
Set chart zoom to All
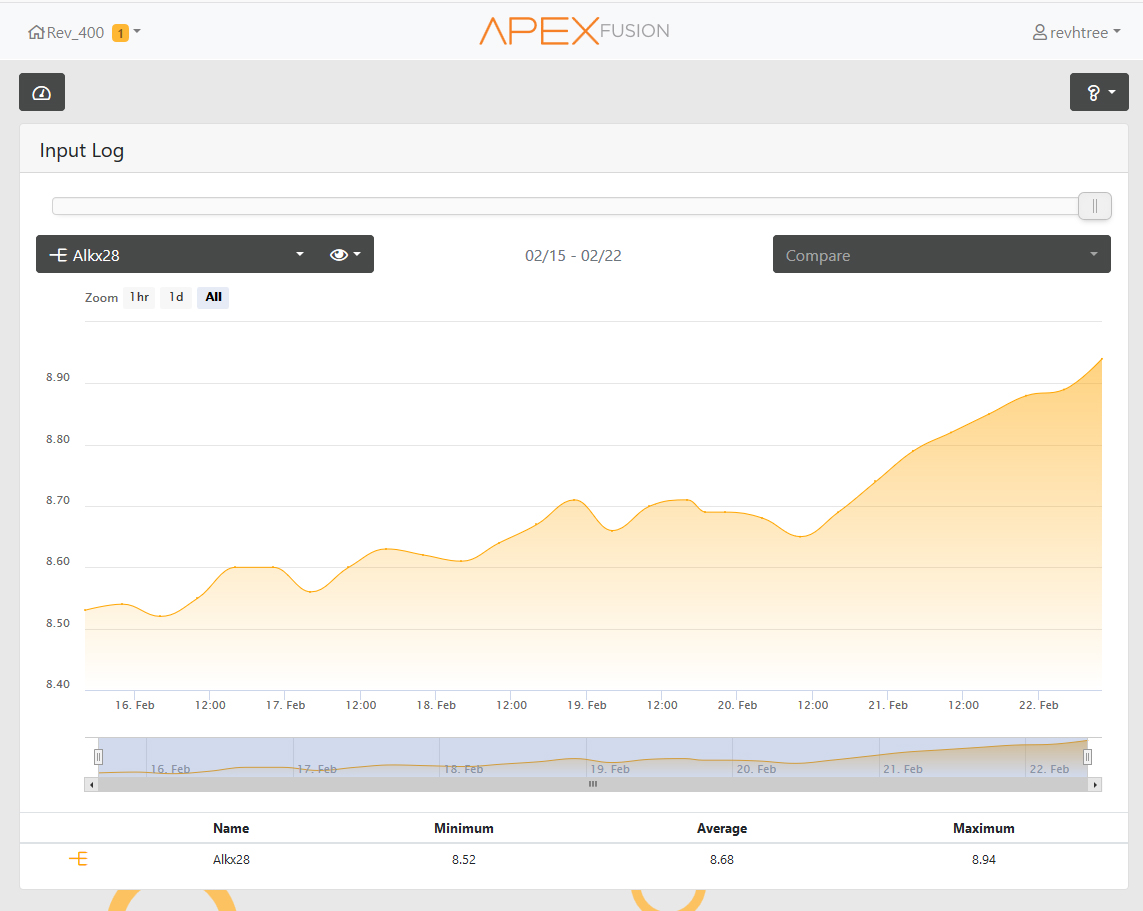tap(213, 297)
